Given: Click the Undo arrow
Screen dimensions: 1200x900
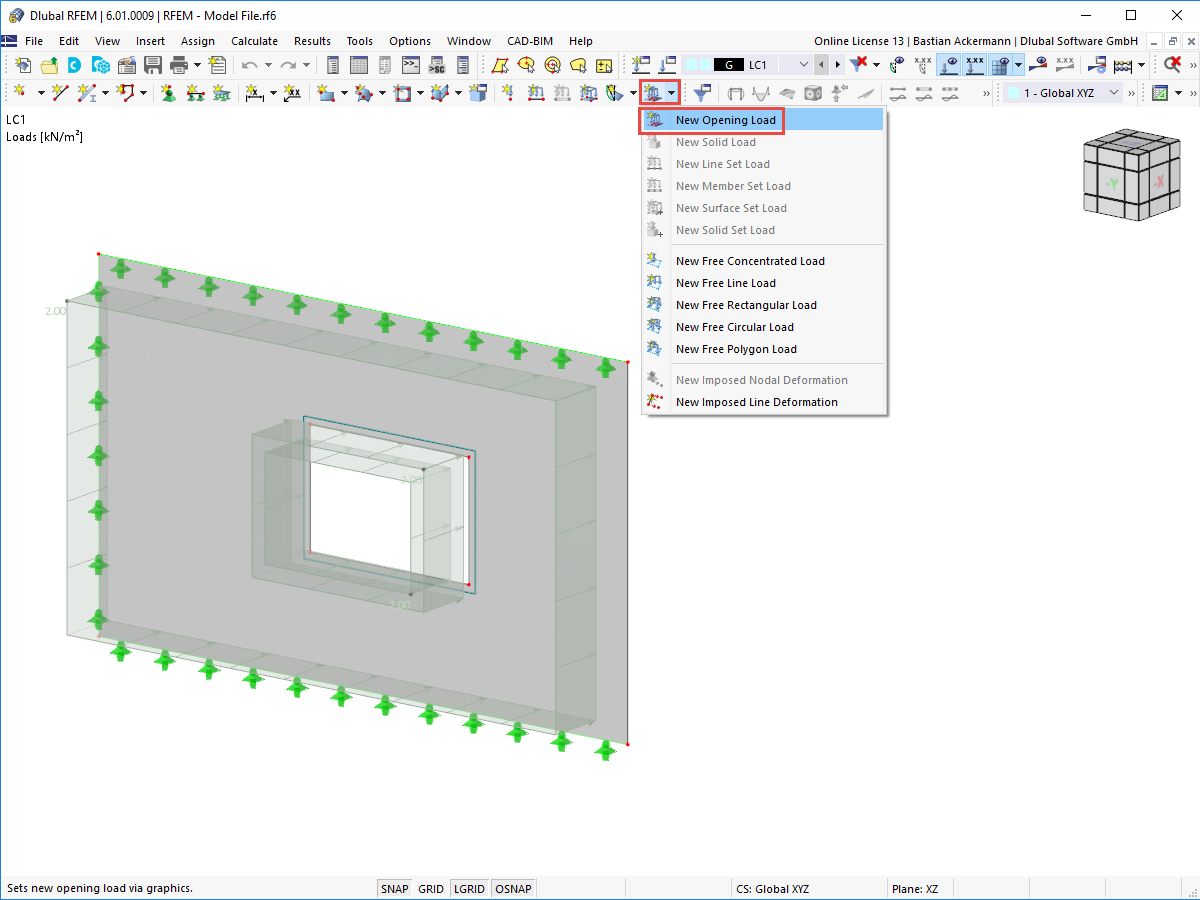Looking at the screenshot, I should point(249,65).
